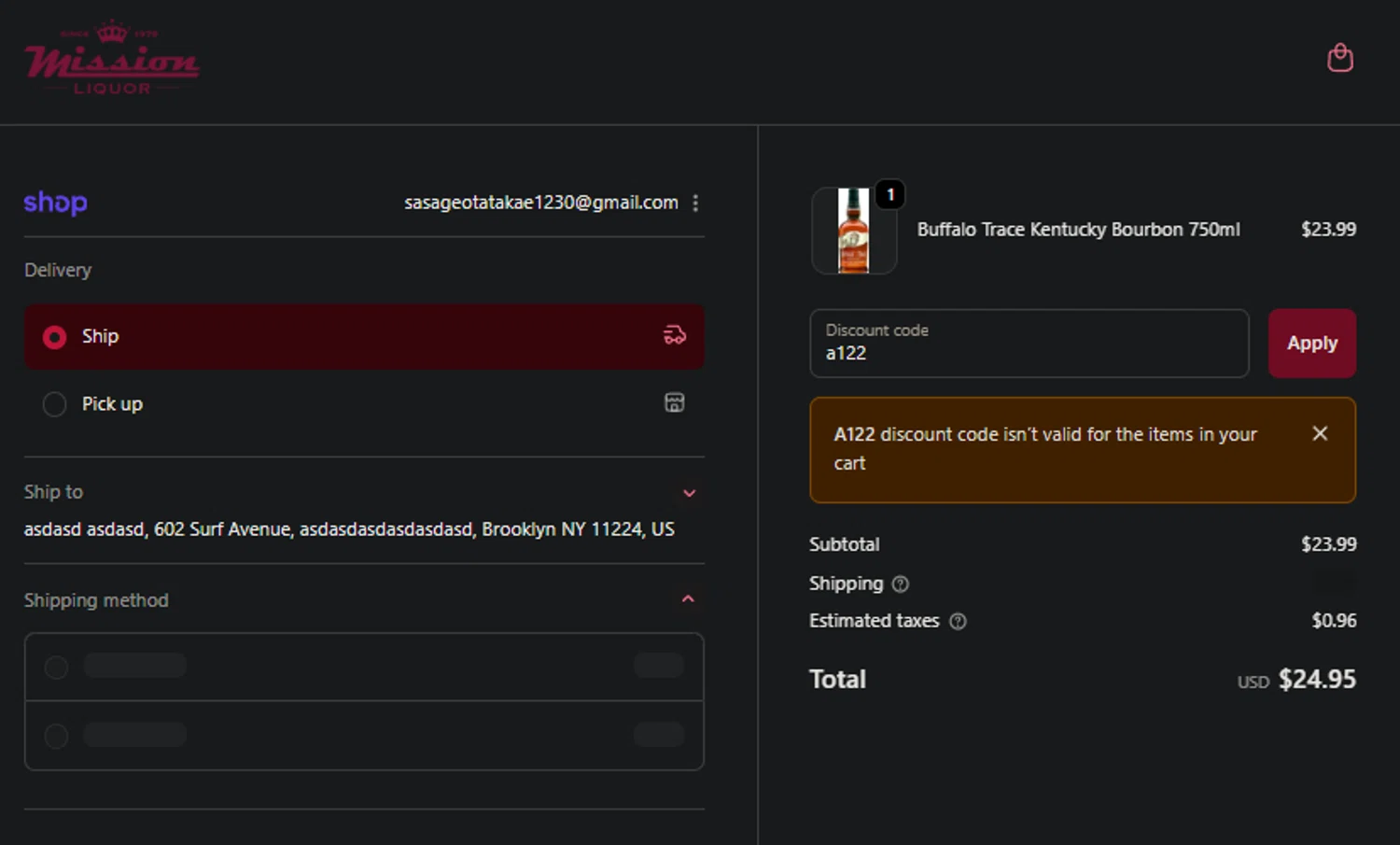The height and width of the screenshot is (845, 1400).
Task: Click the quantity badge showing 1
Action: click(x=890, y=194)
